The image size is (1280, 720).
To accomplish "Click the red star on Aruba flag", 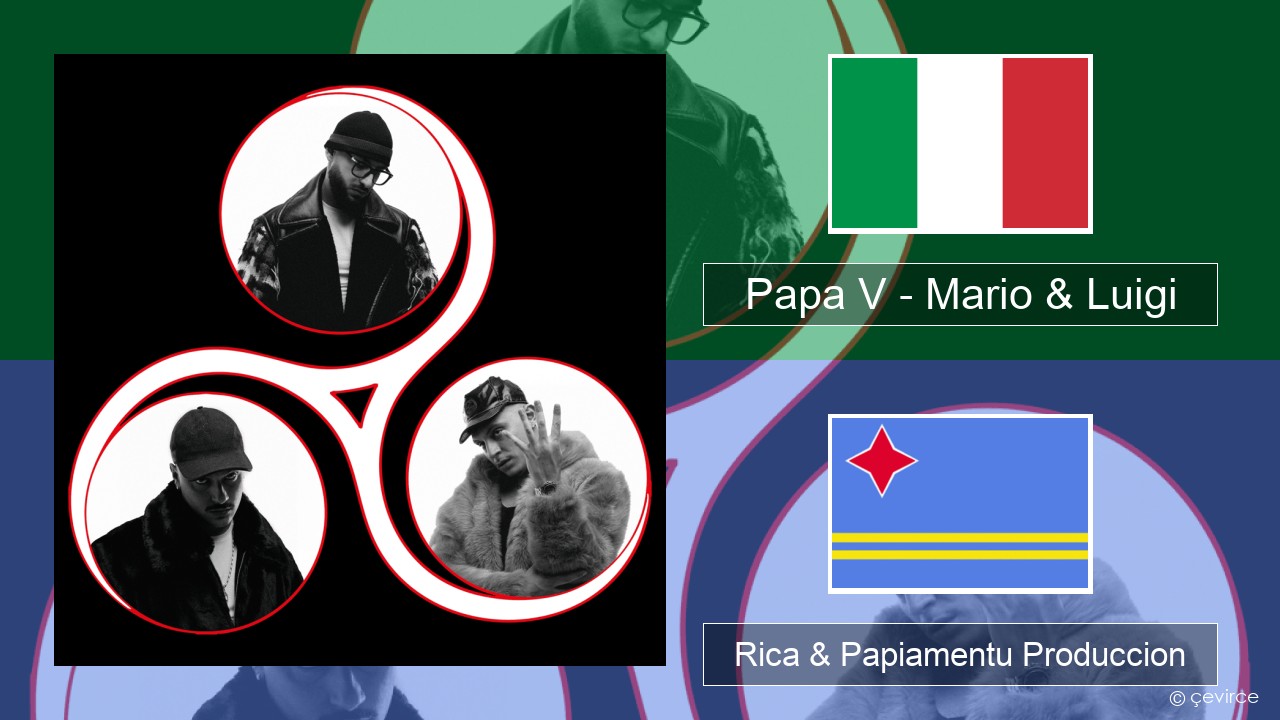I will [882, 461].
